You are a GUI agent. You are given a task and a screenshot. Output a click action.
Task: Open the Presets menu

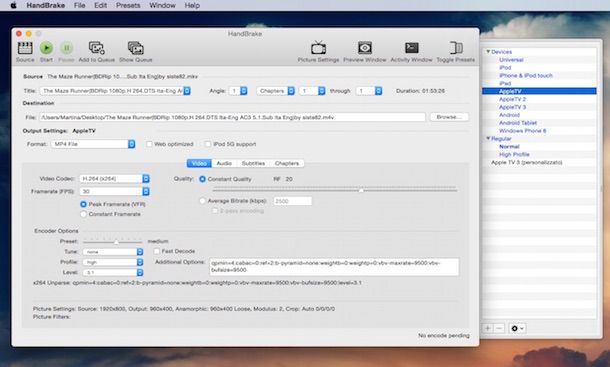coord(128,5)
